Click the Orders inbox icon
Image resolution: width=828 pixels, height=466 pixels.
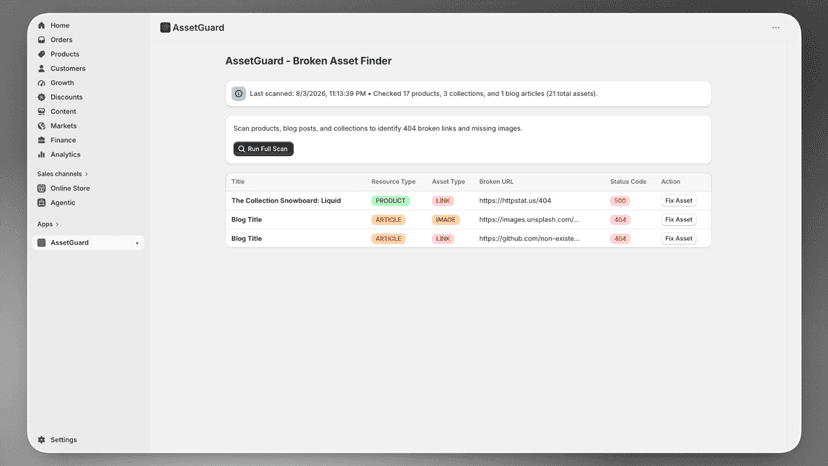pyautogui.click(x=42, y=40)
